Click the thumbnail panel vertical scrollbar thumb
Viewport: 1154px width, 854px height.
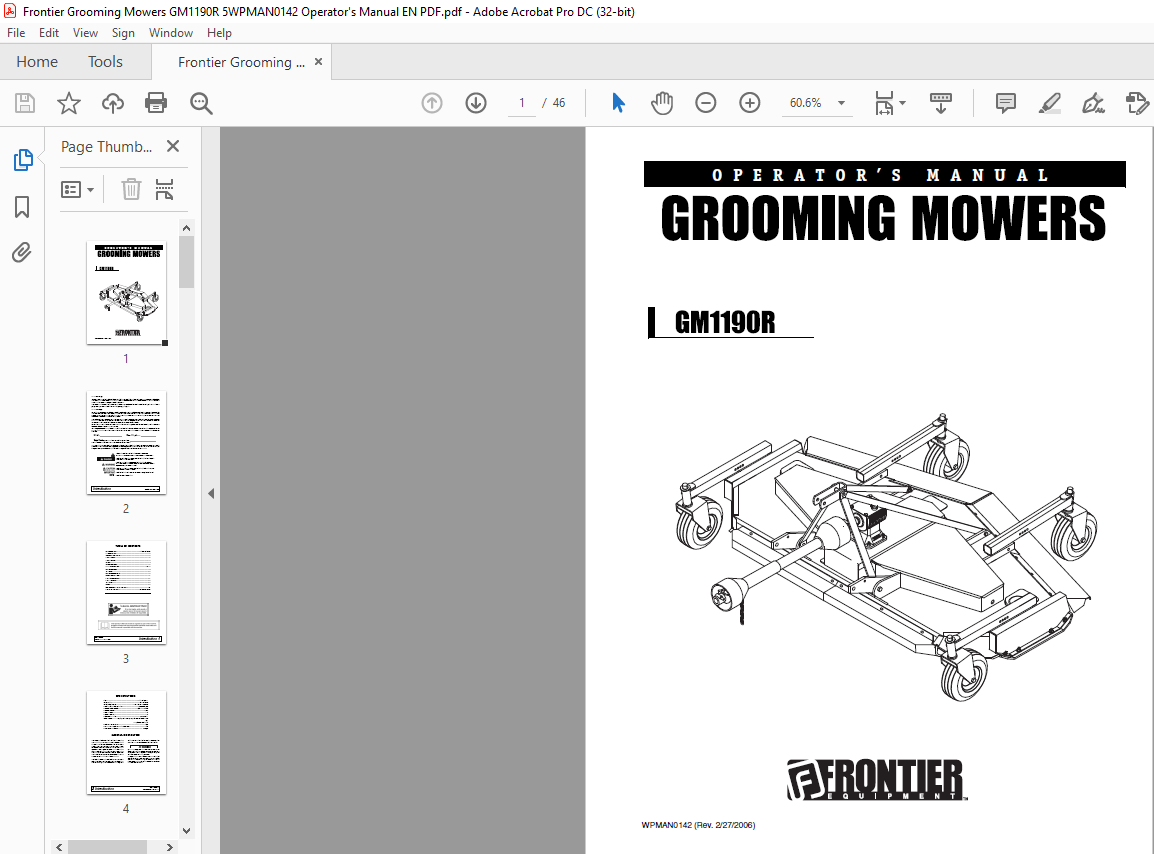coord(187,262)
